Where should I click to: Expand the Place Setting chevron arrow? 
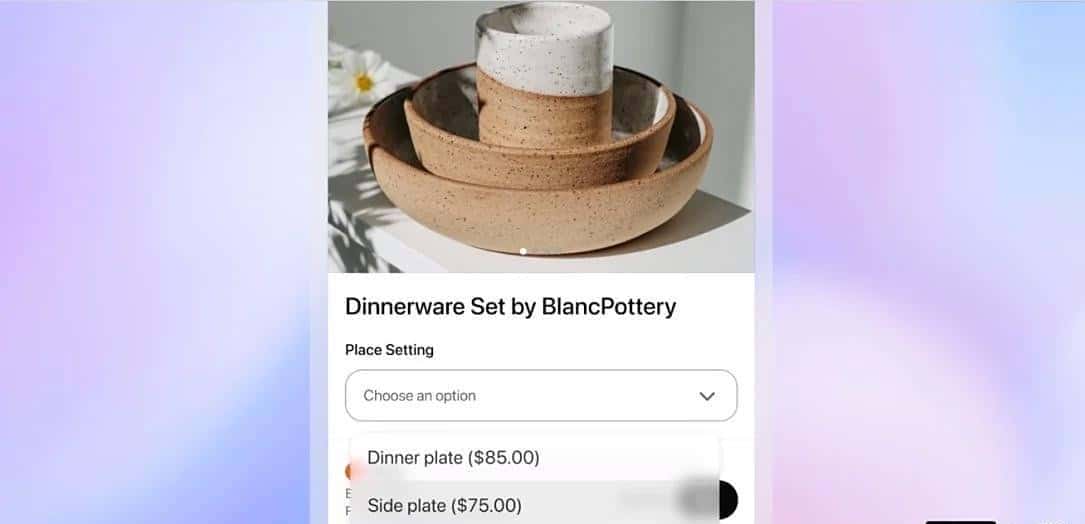tap(706, 396)
